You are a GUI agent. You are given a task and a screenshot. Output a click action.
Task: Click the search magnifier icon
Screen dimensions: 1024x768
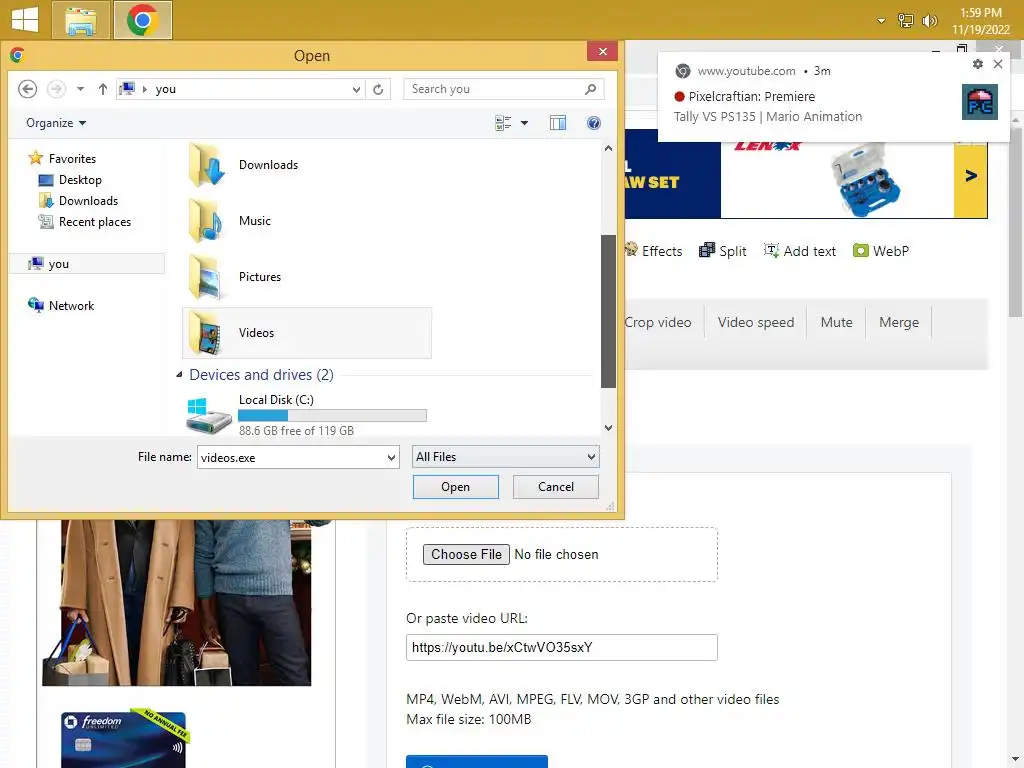click(590, 89)
